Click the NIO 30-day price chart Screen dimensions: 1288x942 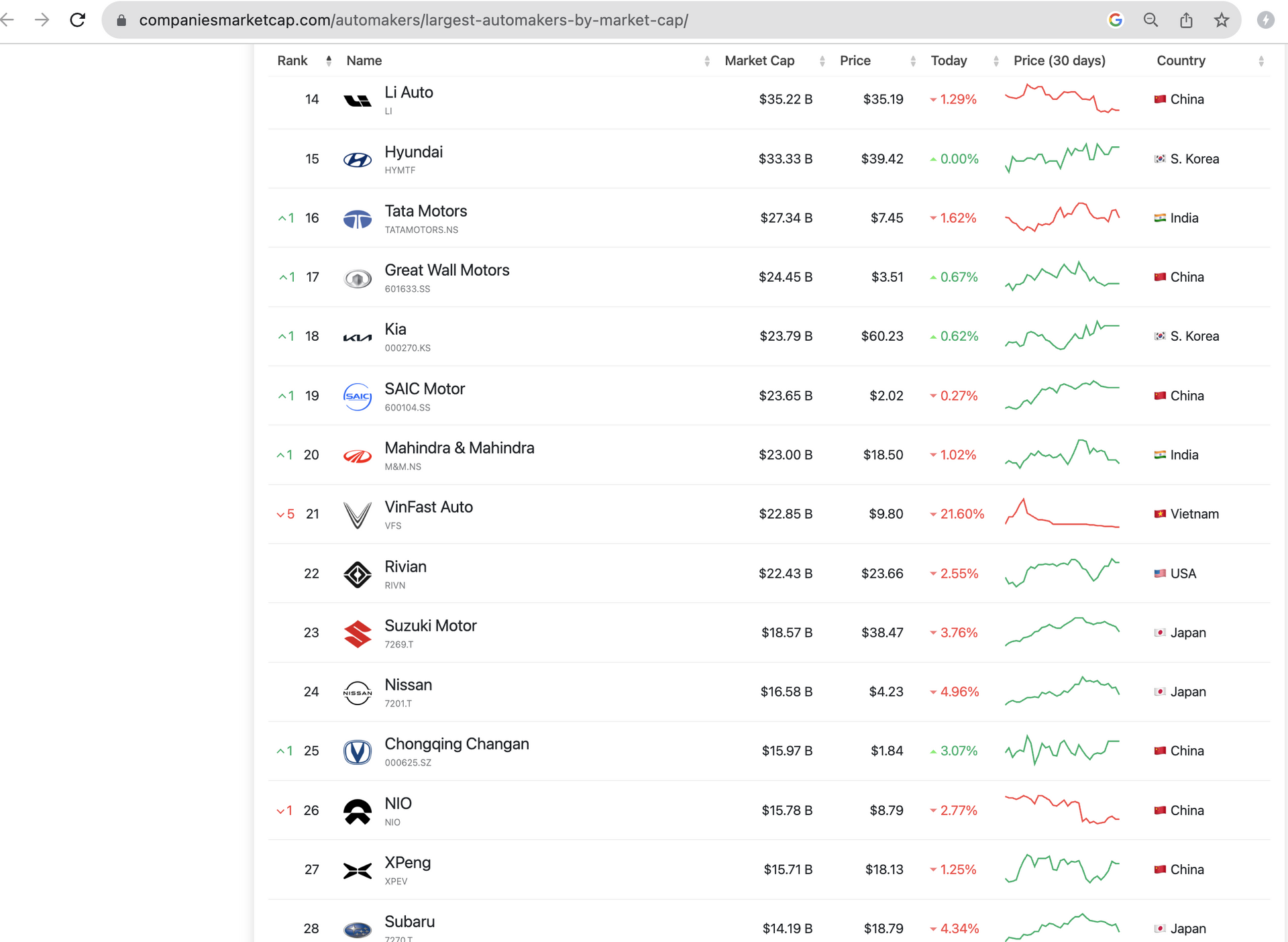[1062, 809]
